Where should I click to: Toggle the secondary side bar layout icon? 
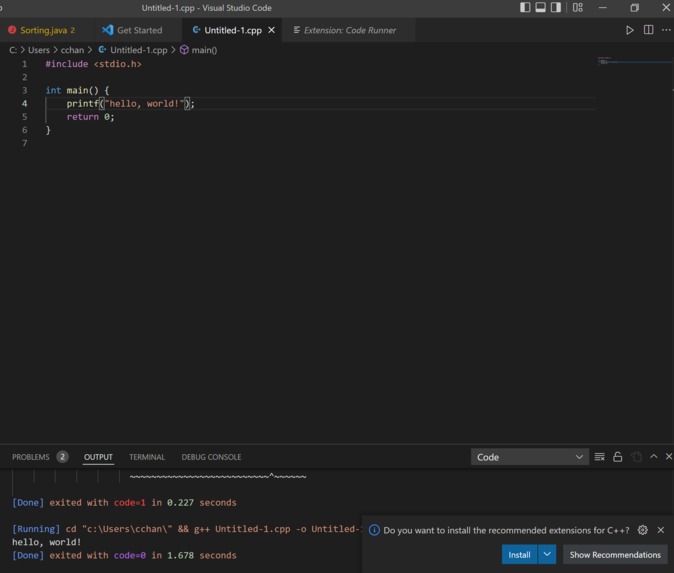pos(556,7)
